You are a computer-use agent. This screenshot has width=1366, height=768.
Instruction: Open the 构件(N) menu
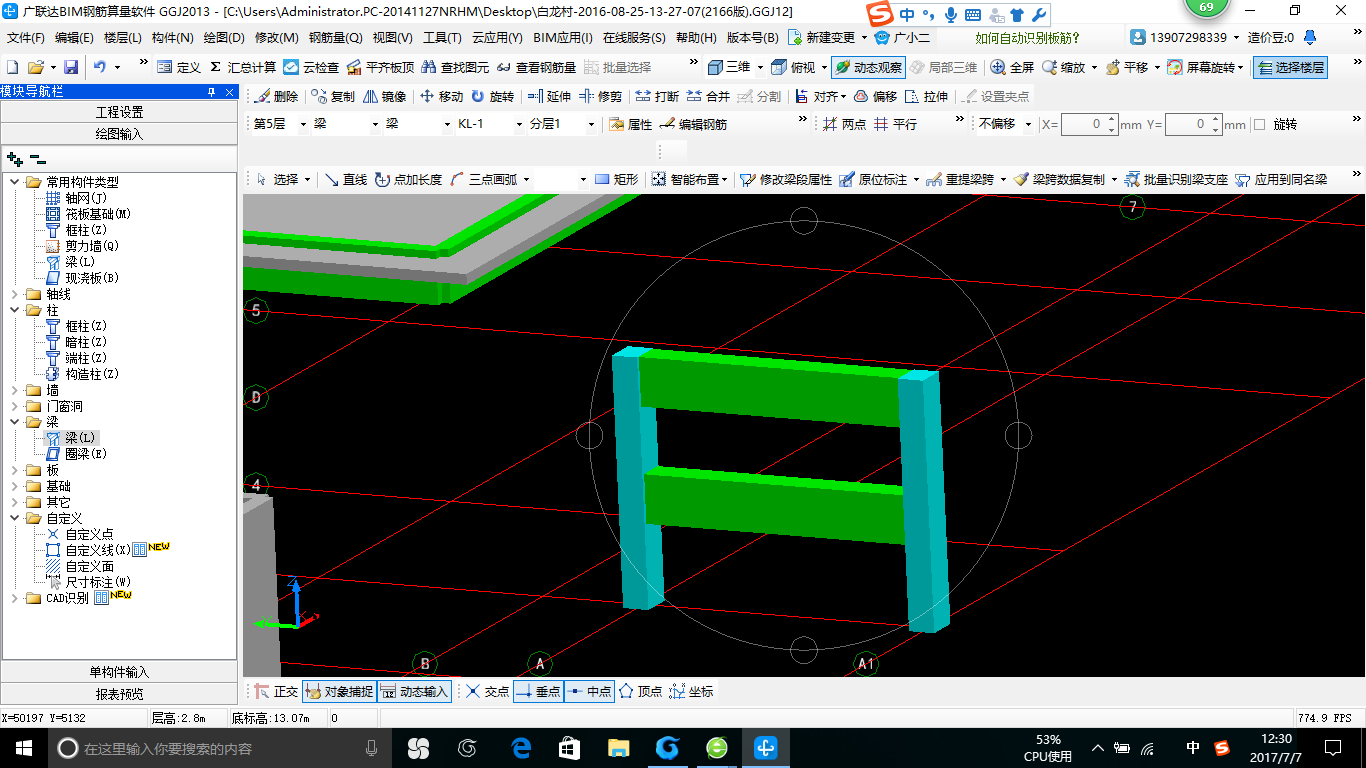click(172, 38)
